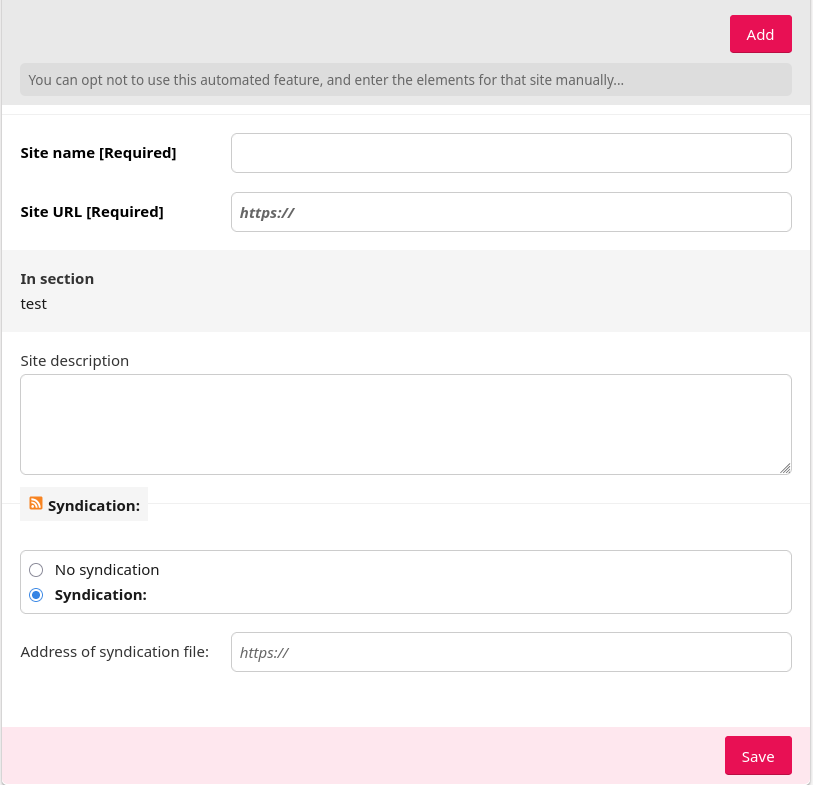Select the No syndication radio button
This screenshot has width=813, height=785.
(x=36, y=570)
